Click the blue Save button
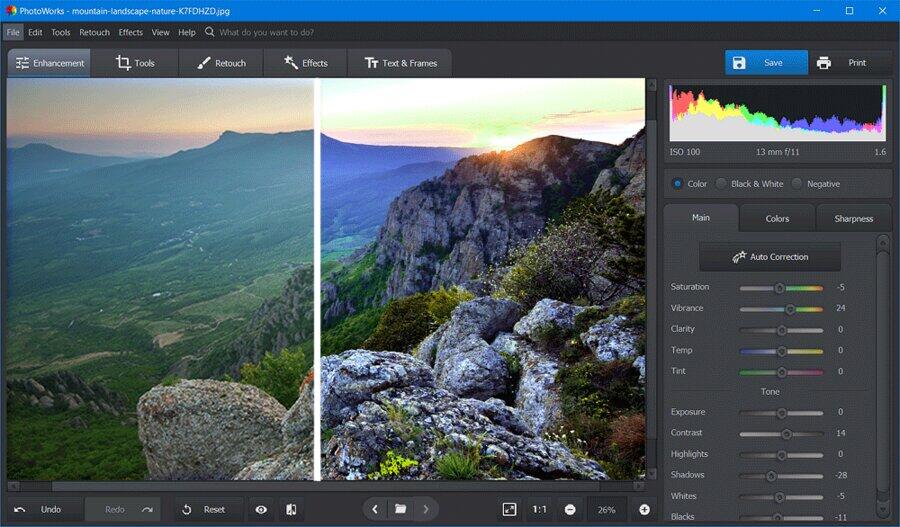This screenshot has height=527, width=900. click(766, 63)
